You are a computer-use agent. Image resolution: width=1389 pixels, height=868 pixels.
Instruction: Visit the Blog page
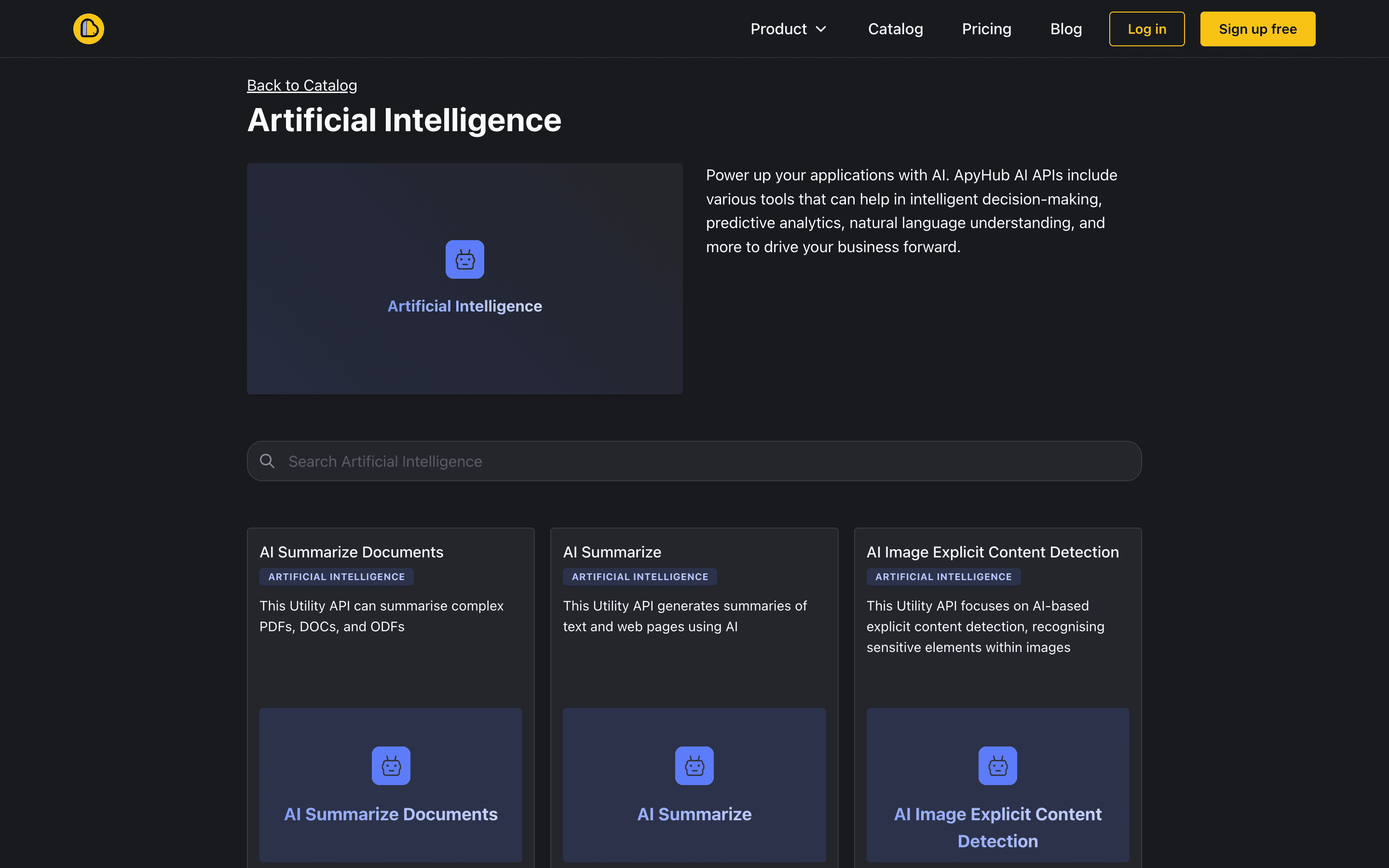click(x=1065, y=29)
